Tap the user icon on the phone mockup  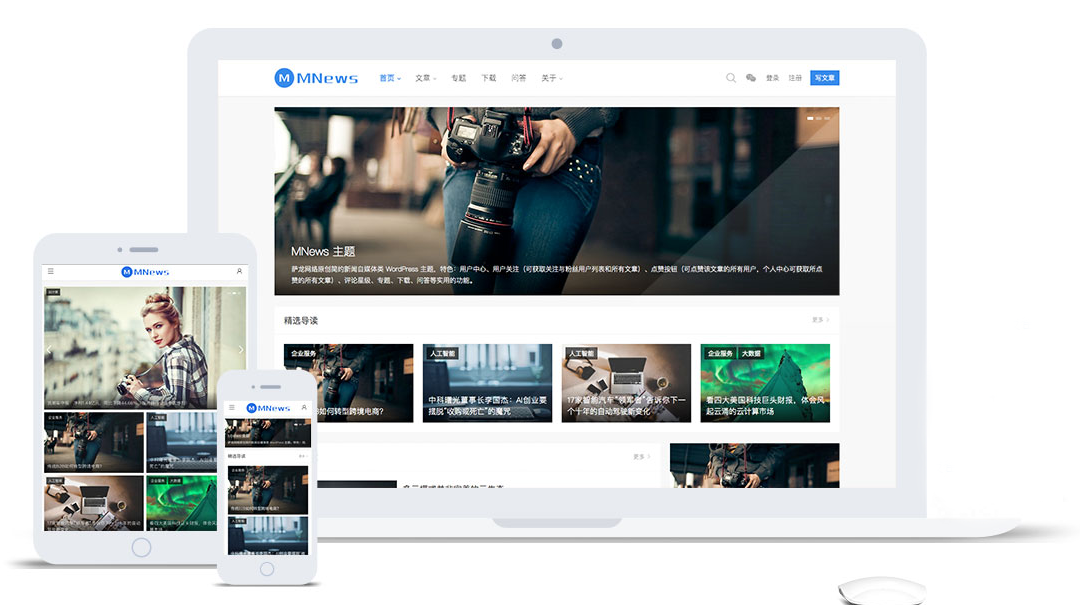(304, 408)
